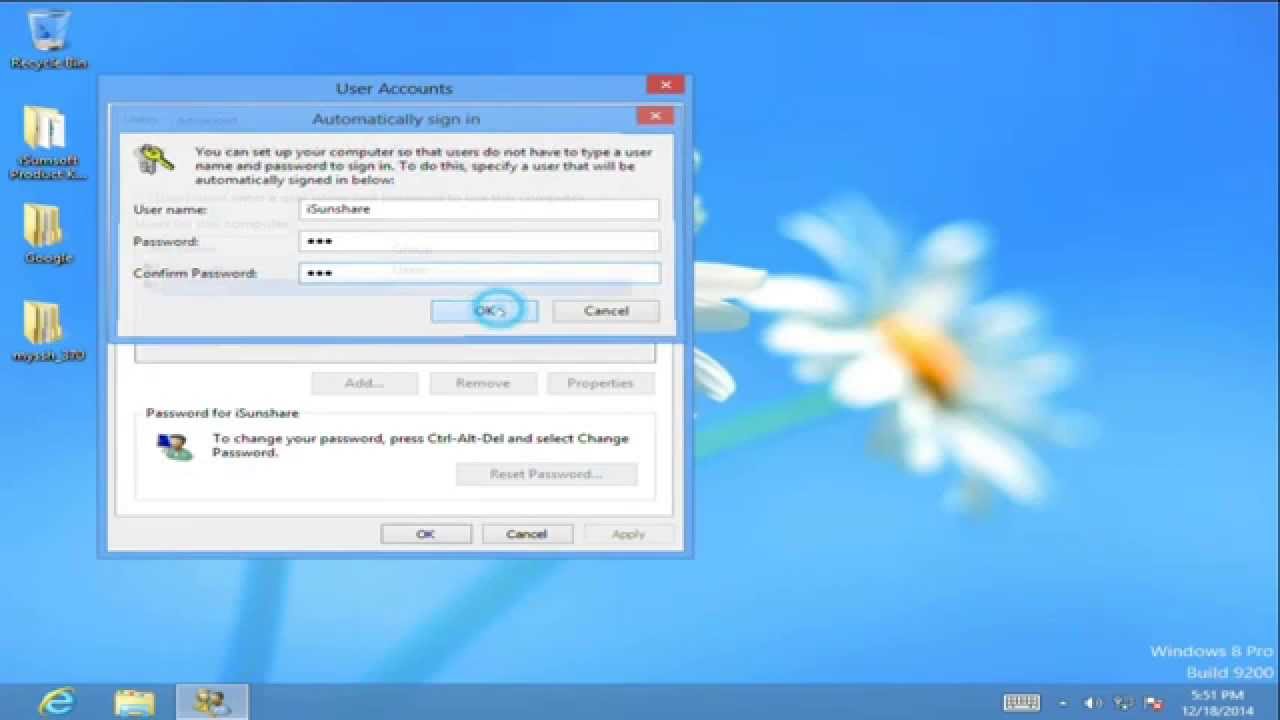Viewport: 1280px width, 720px height.
Task: Open the Google folder on the desktop
Action: 46,235
